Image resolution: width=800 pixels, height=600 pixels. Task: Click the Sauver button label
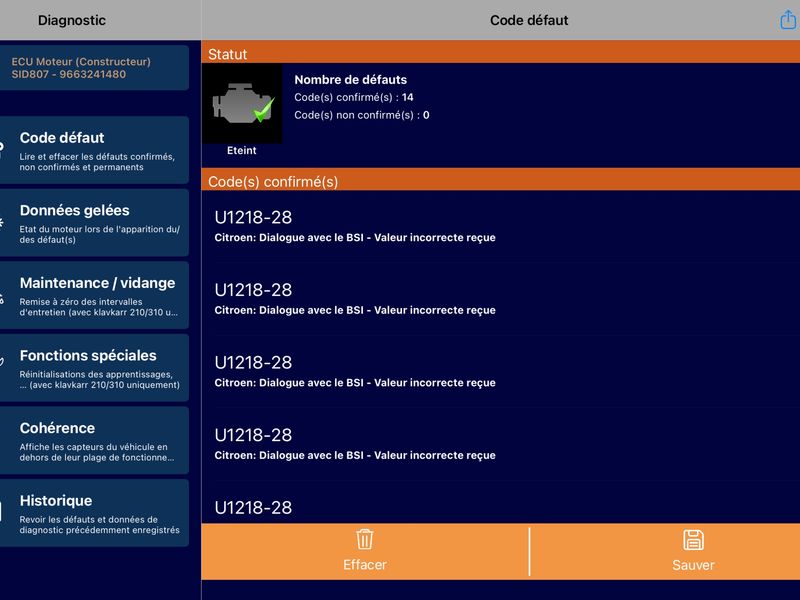pos(693,565)
